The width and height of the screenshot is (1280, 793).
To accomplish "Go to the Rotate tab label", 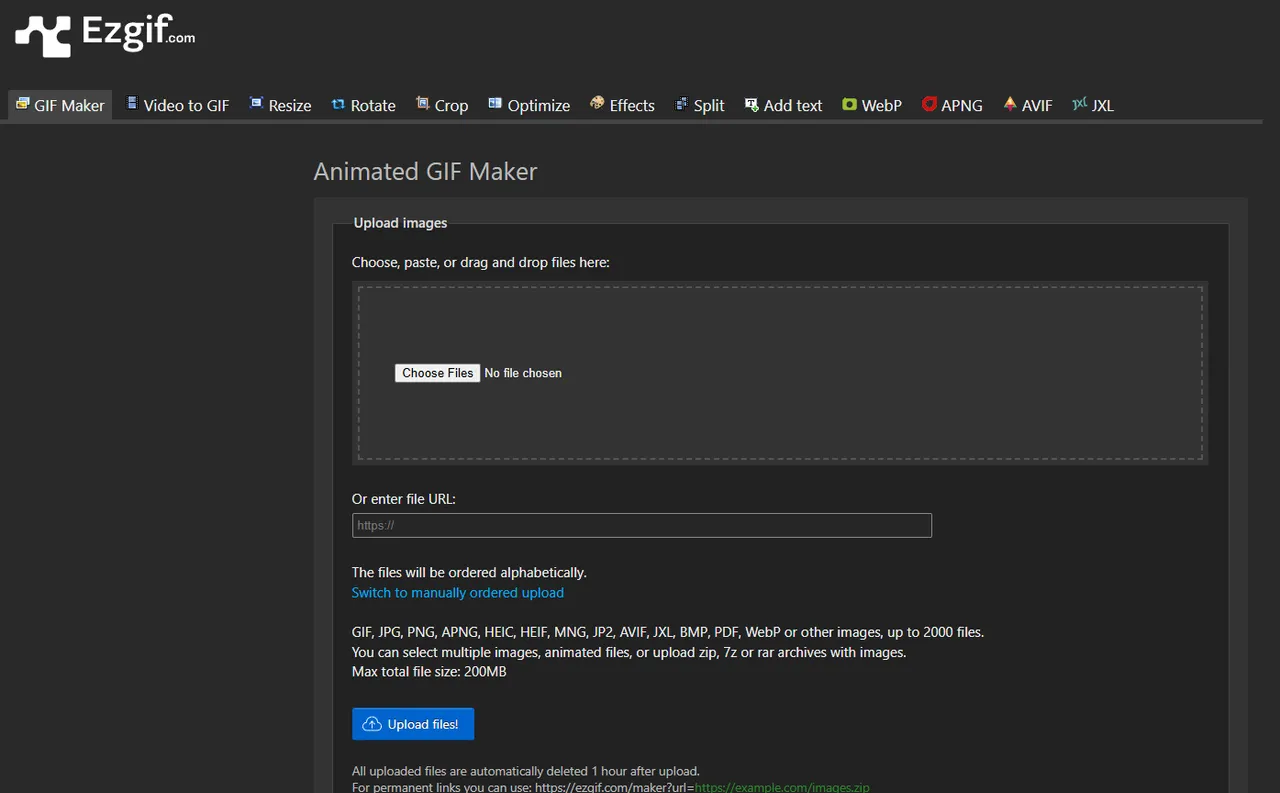I will 373,105.
